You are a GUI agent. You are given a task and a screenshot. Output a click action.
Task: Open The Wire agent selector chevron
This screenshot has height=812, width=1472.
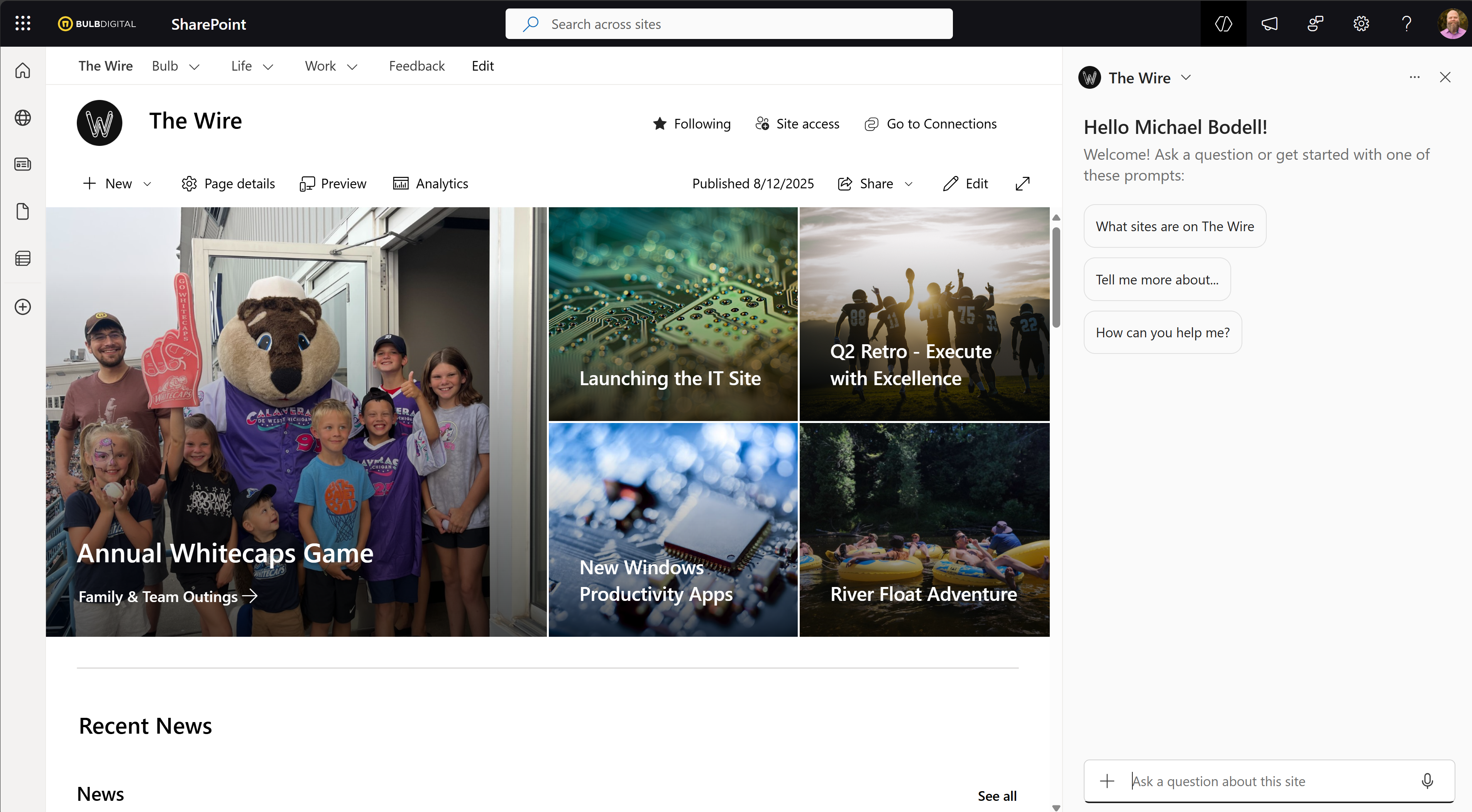tap(1186, 78)
